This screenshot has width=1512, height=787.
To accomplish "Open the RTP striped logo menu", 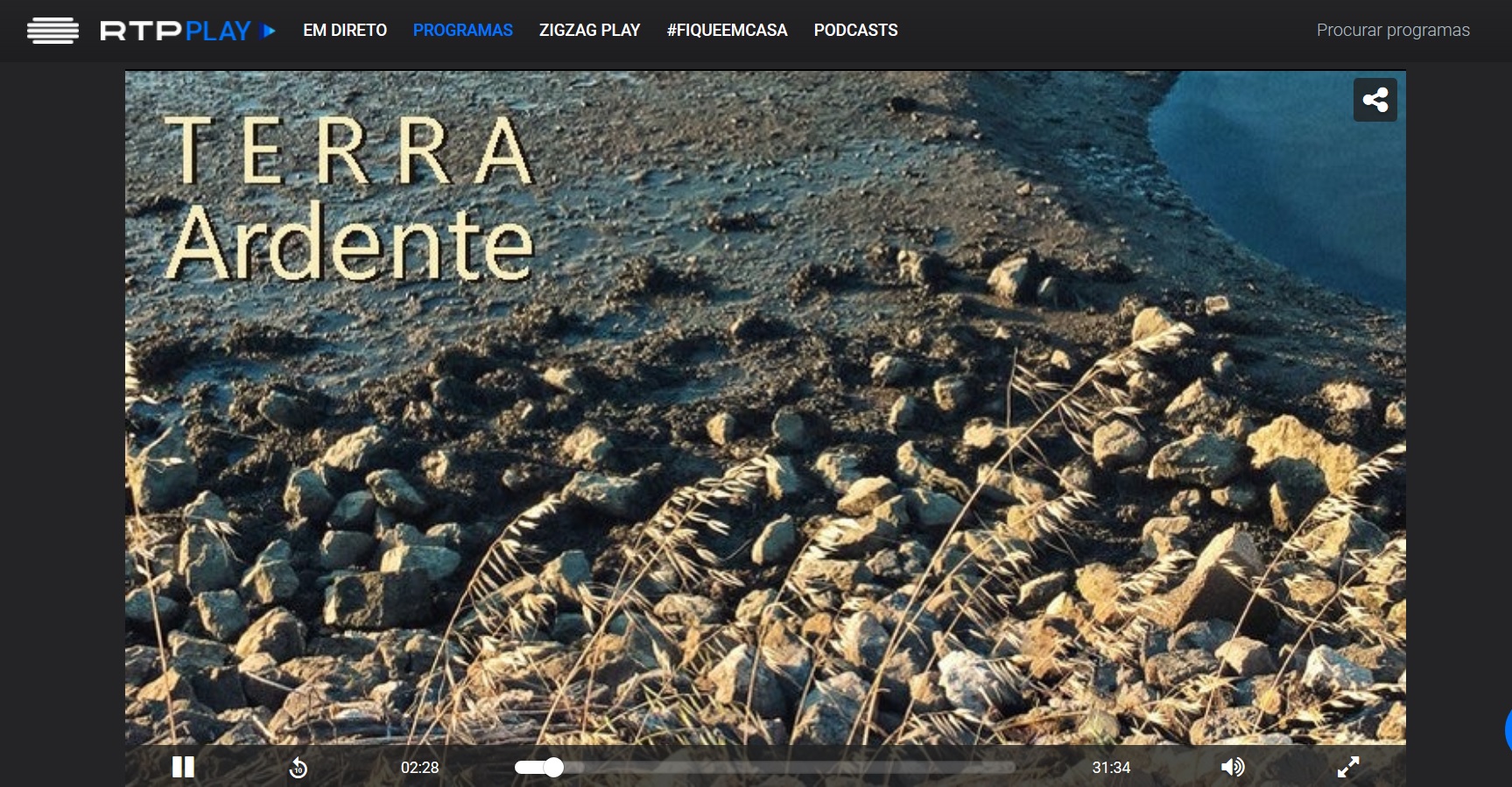I will pyautogui.click(x=53, y=31).
